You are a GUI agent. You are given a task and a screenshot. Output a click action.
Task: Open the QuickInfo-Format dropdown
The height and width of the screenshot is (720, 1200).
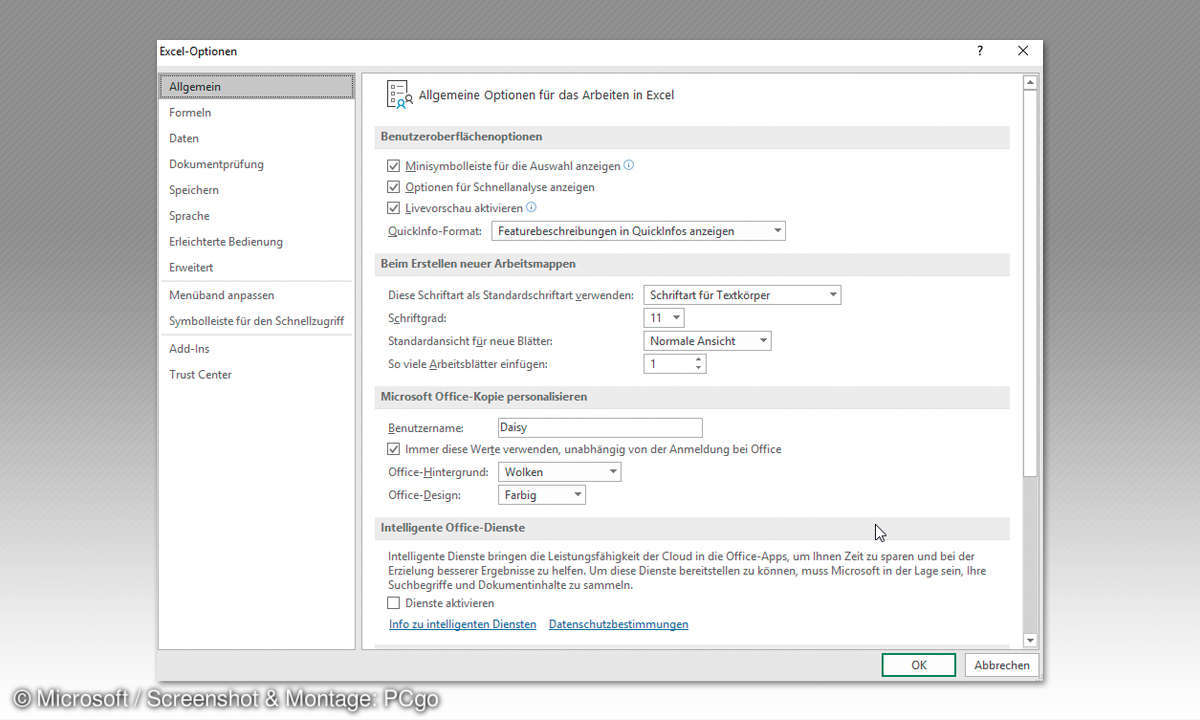point(639,231)
